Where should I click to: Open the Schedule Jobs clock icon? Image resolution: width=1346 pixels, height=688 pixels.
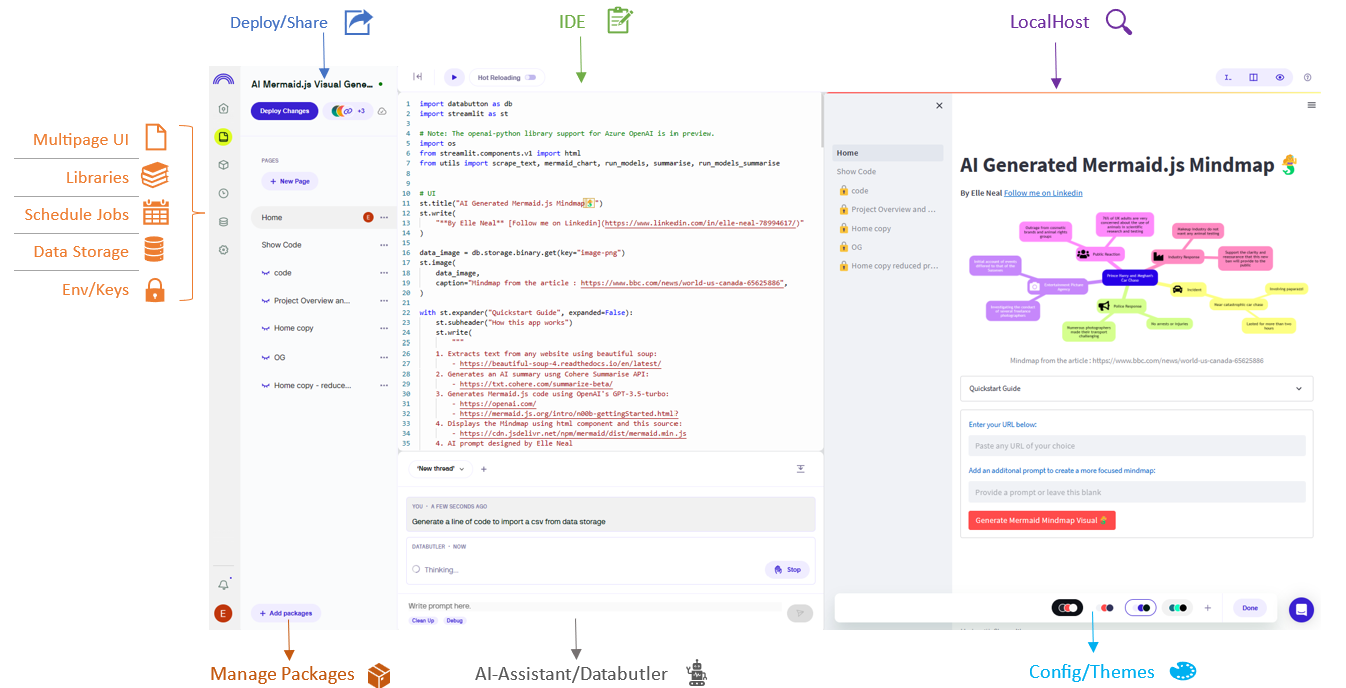[223, 193]
